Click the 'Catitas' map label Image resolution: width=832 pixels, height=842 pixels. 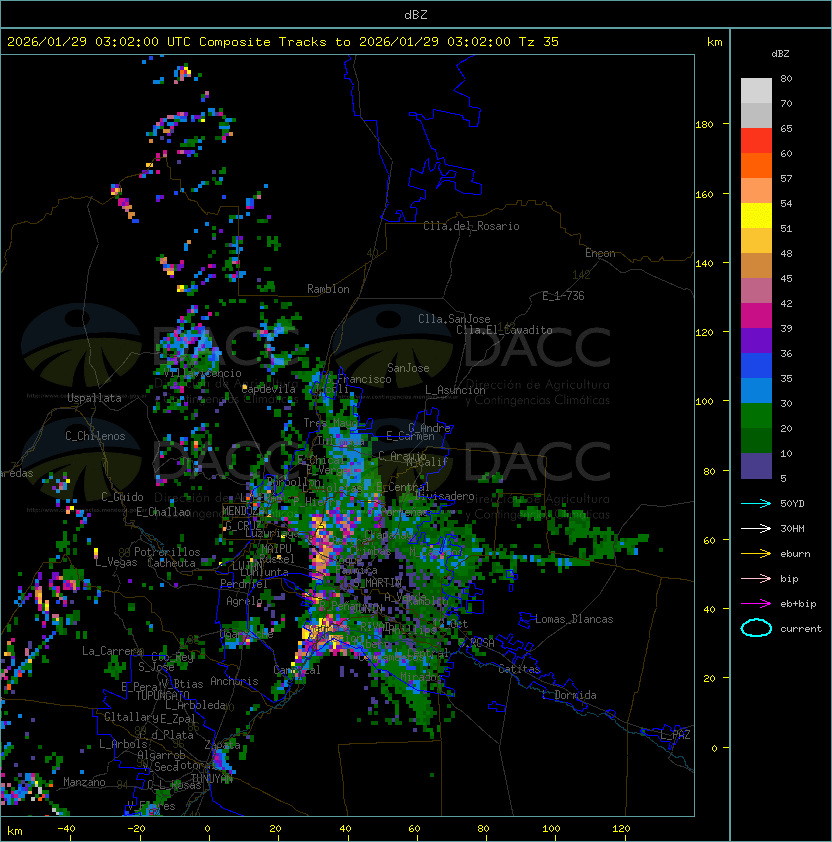click(519, 669)
